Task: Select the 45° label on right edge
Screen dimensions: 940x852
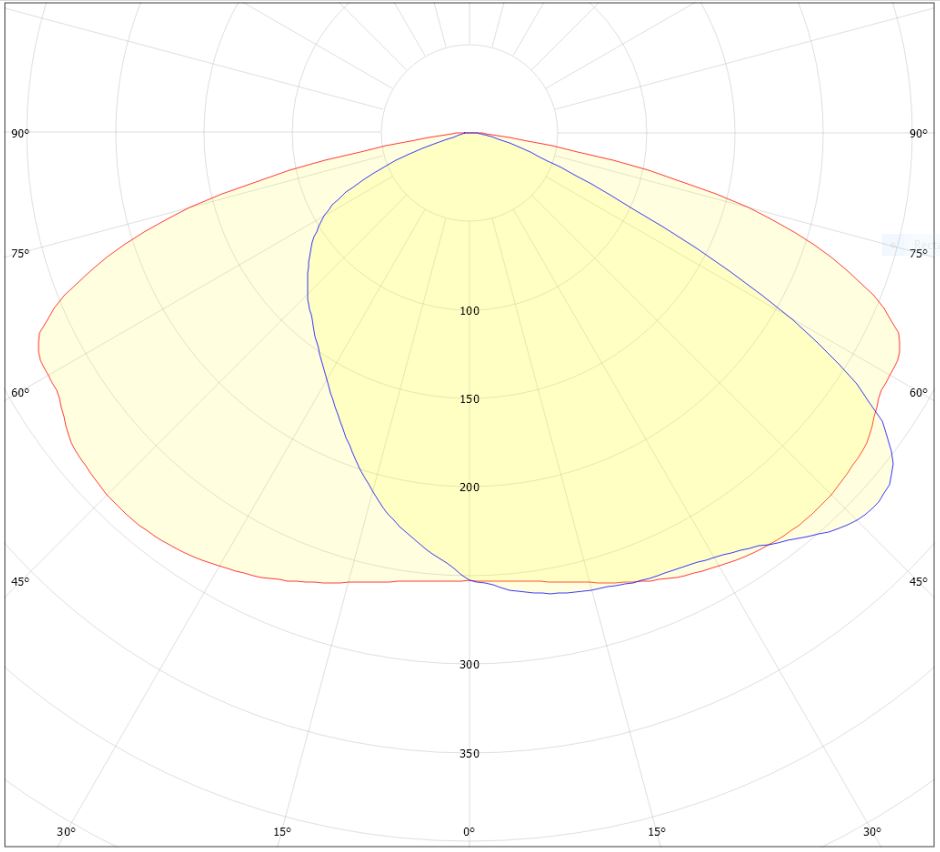Action: tap(918, 582)
